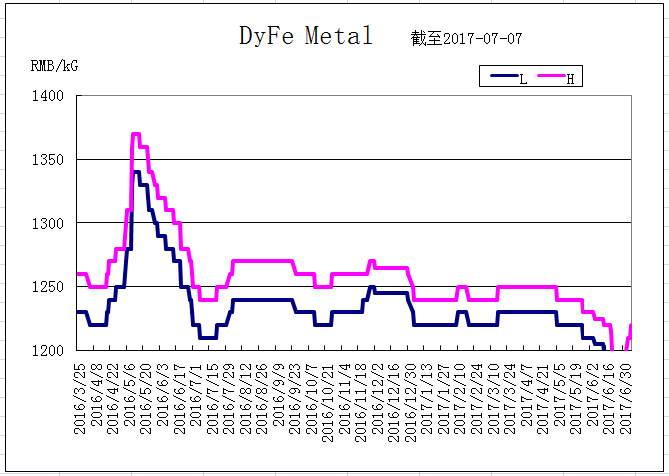669x476 pixels.
Task: Click the magenta H series peak near 1370
Action: 136,134
